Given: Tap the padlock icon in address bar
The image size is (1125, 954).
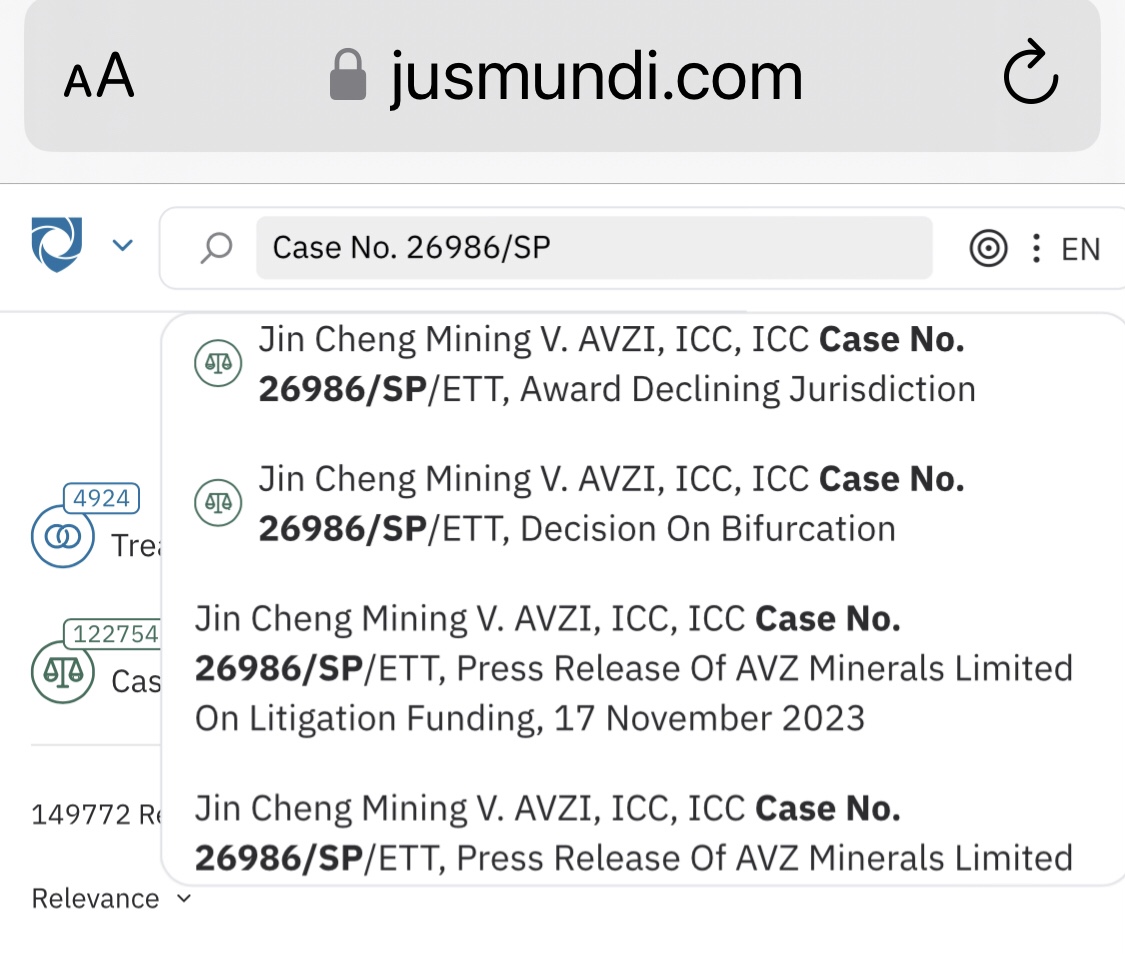Looking at the screenshot, I should click(348, 77).
